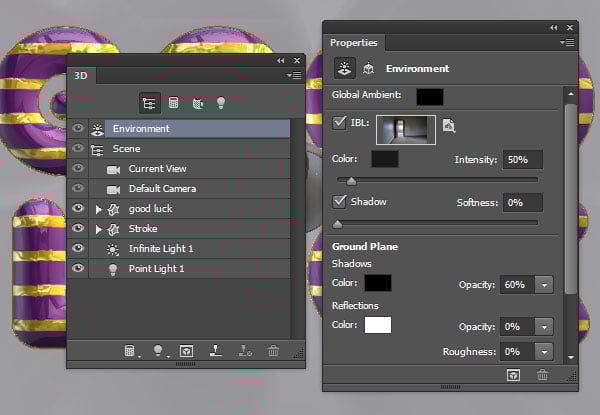Image resolution: width=600 pixels, height=415 pixels.
Task: Toggle visibility of Infinite Light 1
Action: pos(78,249)
